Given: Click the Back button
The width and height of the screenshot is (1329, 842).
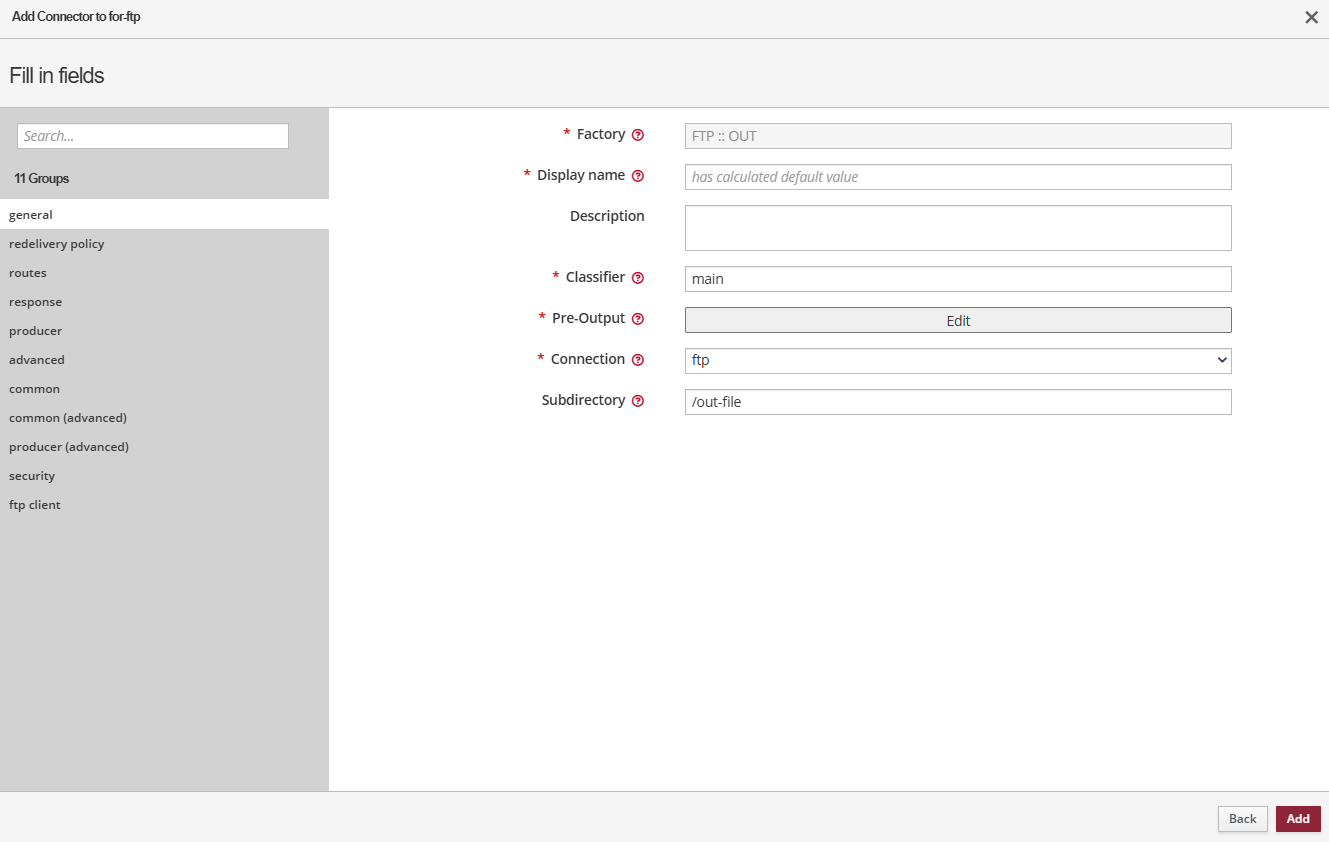Looking at the screenshot, I should (1242, 819).
